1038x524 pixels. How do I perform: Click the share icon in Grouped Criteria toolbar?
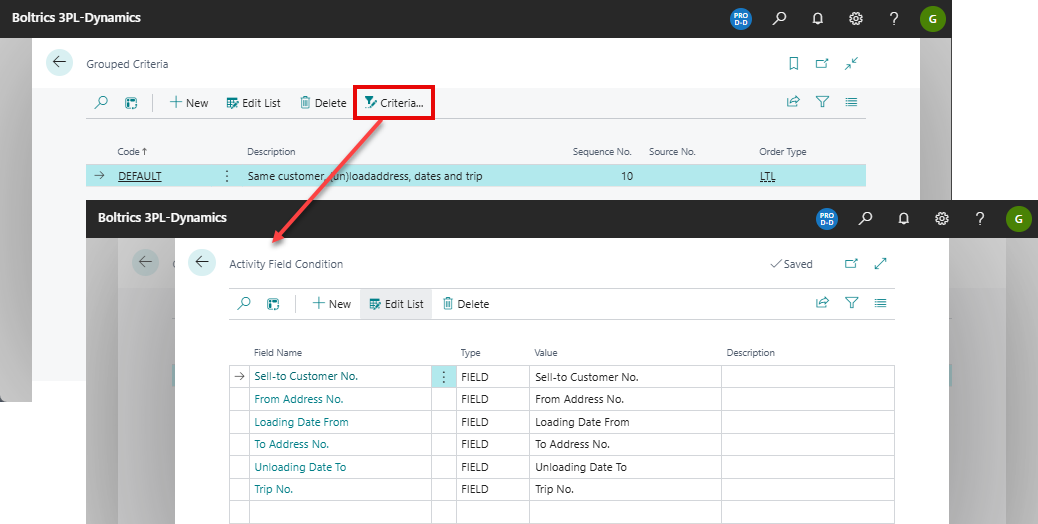pos(793,102)
